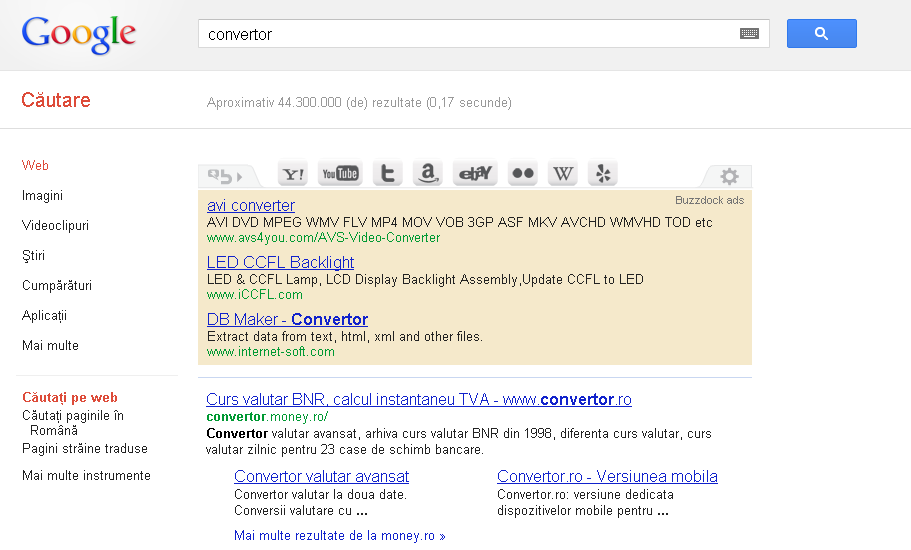Open the avi converter ad link

pos(250,206)
